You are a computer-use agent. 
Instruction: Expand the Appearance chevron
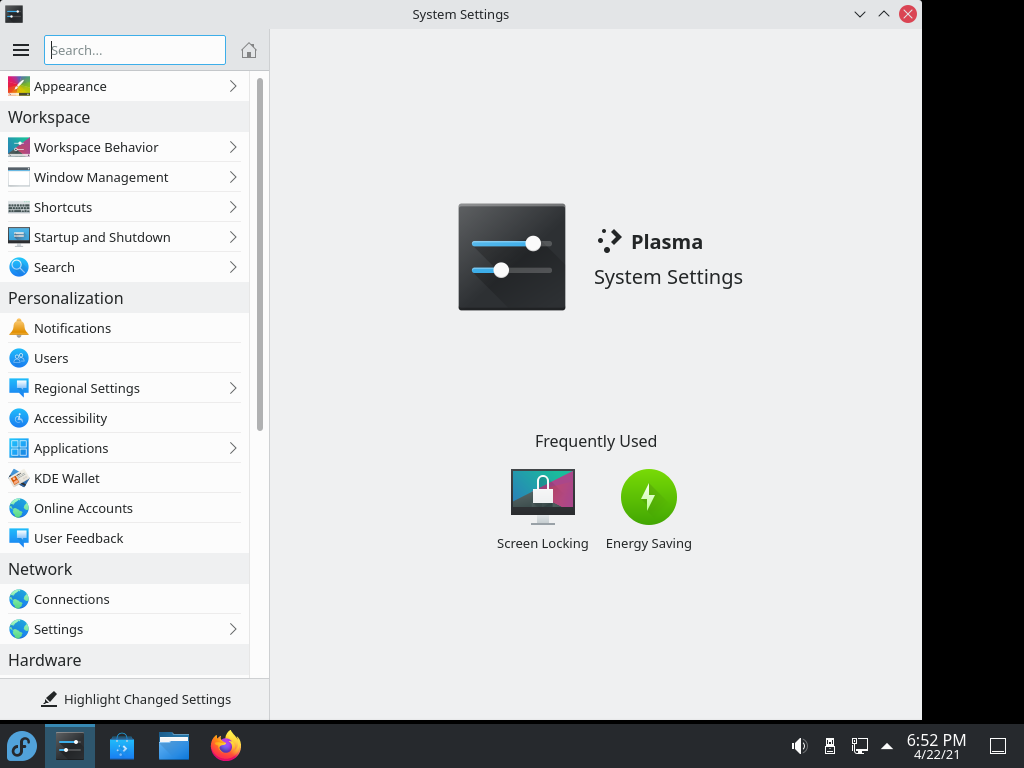pyautogui.click(x=233, y=86)
